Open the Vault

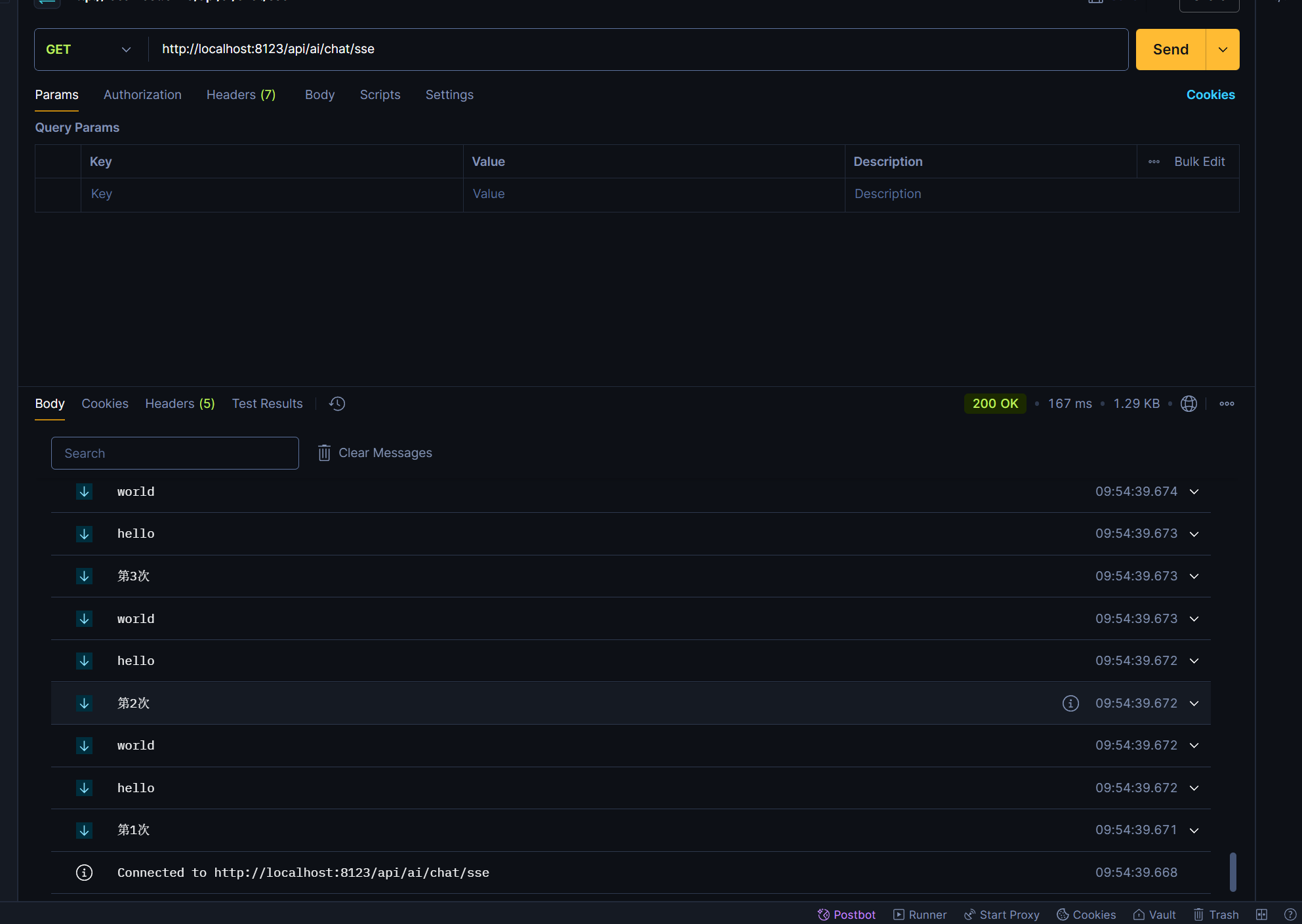1154,914
